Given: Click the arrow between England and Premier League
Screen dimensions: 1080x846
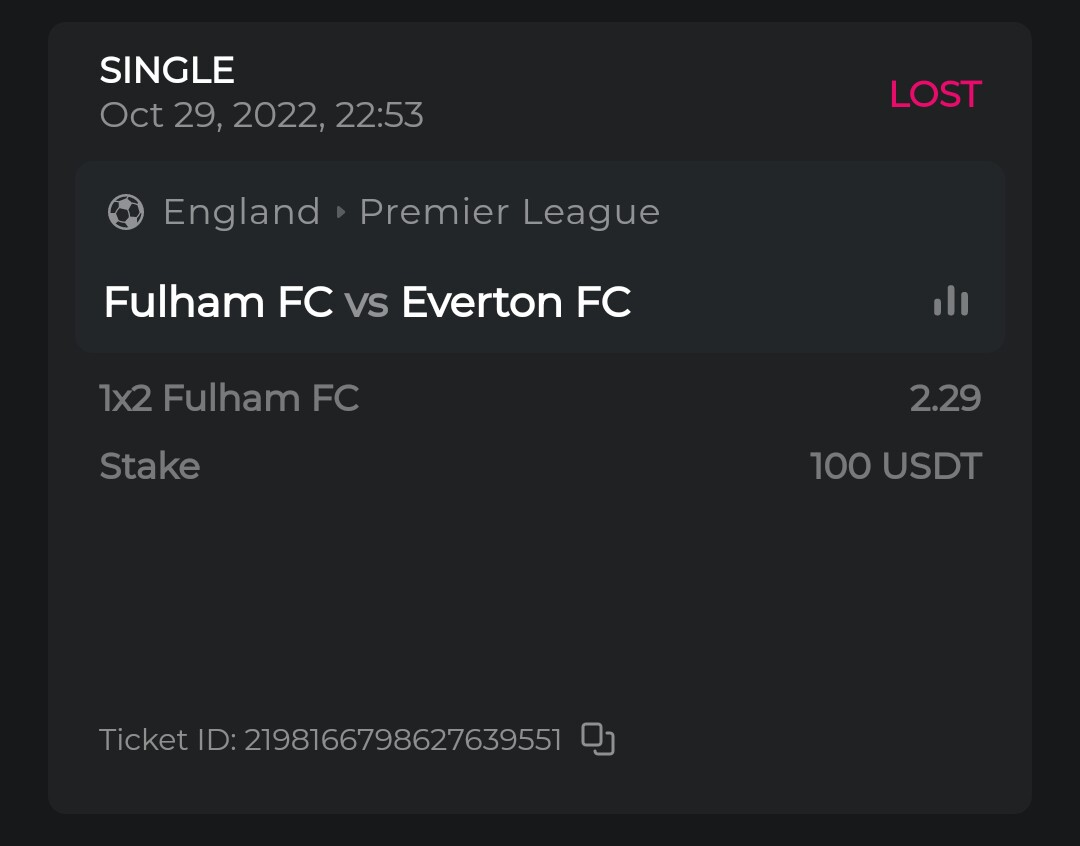Looking at the screenshot, I should click(340, 212).
